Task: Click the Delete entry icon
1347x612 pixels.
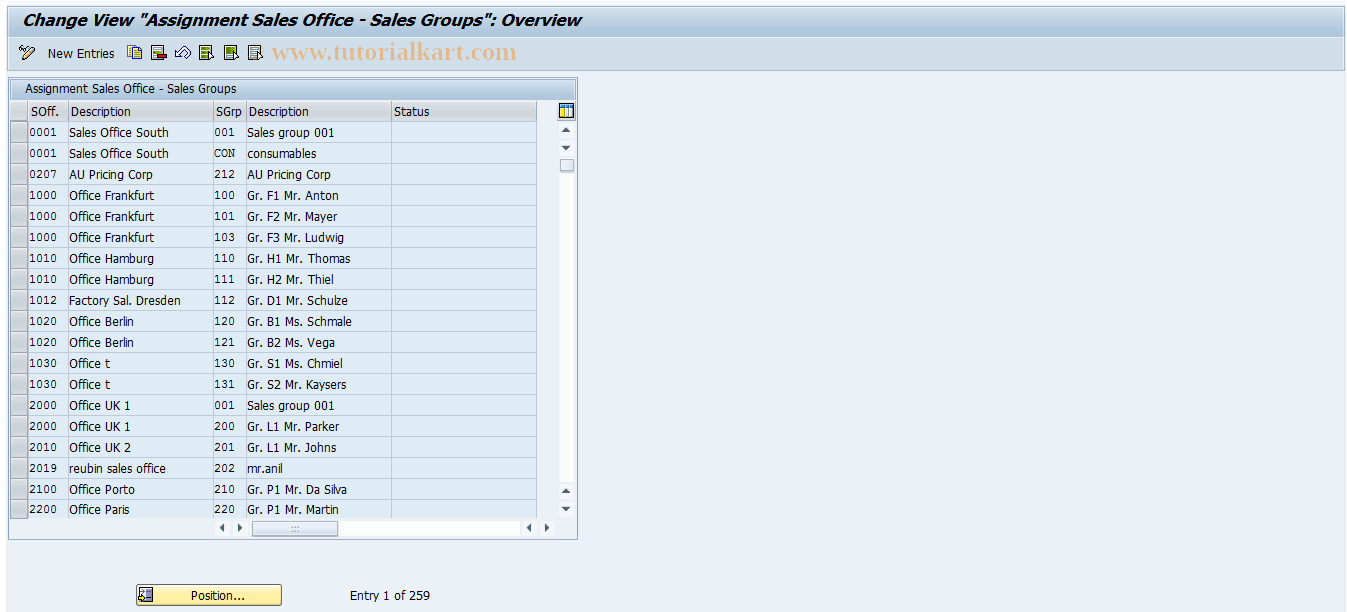Action: [158, 52]
